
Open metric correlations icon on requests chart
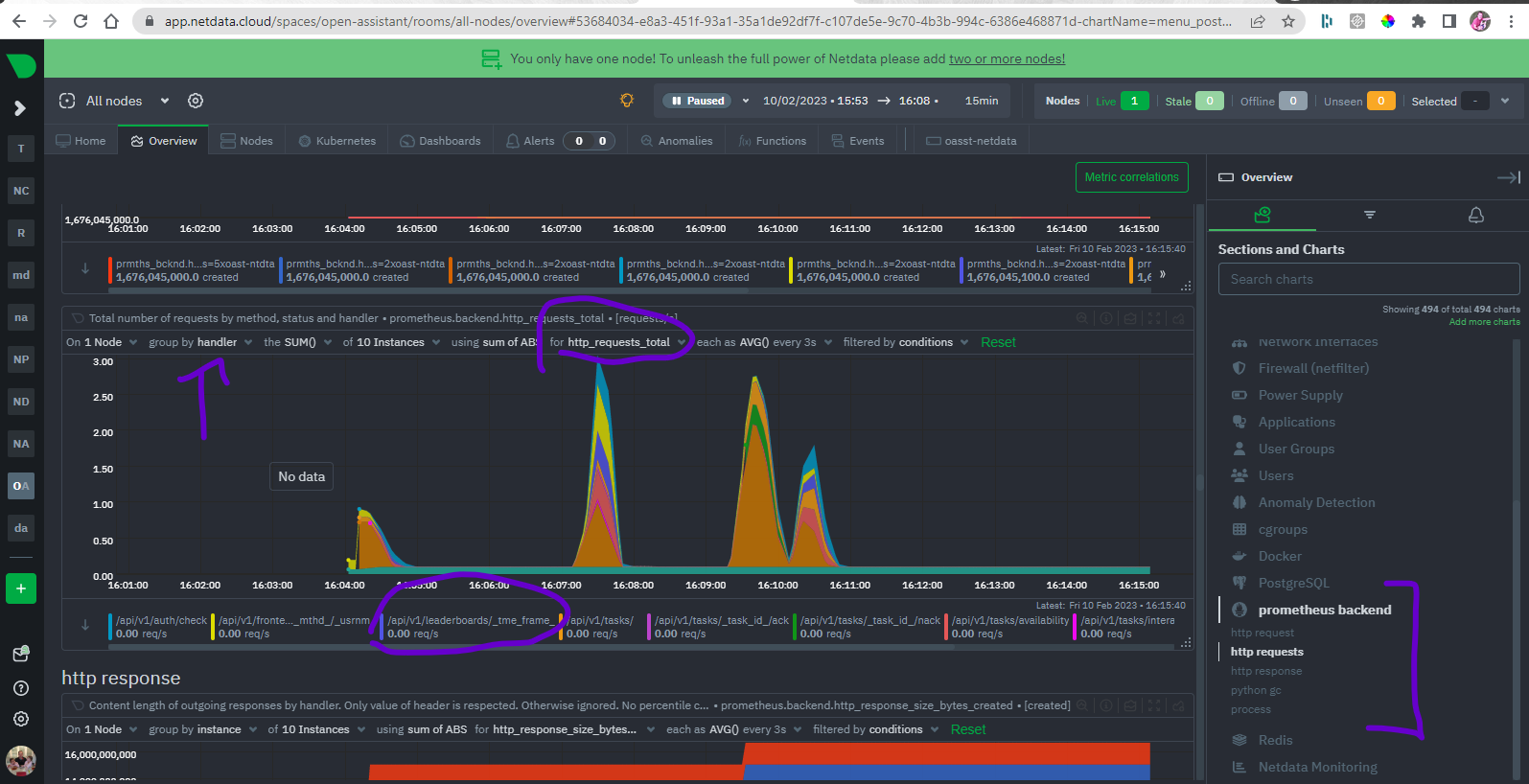tap(1082, 318)
